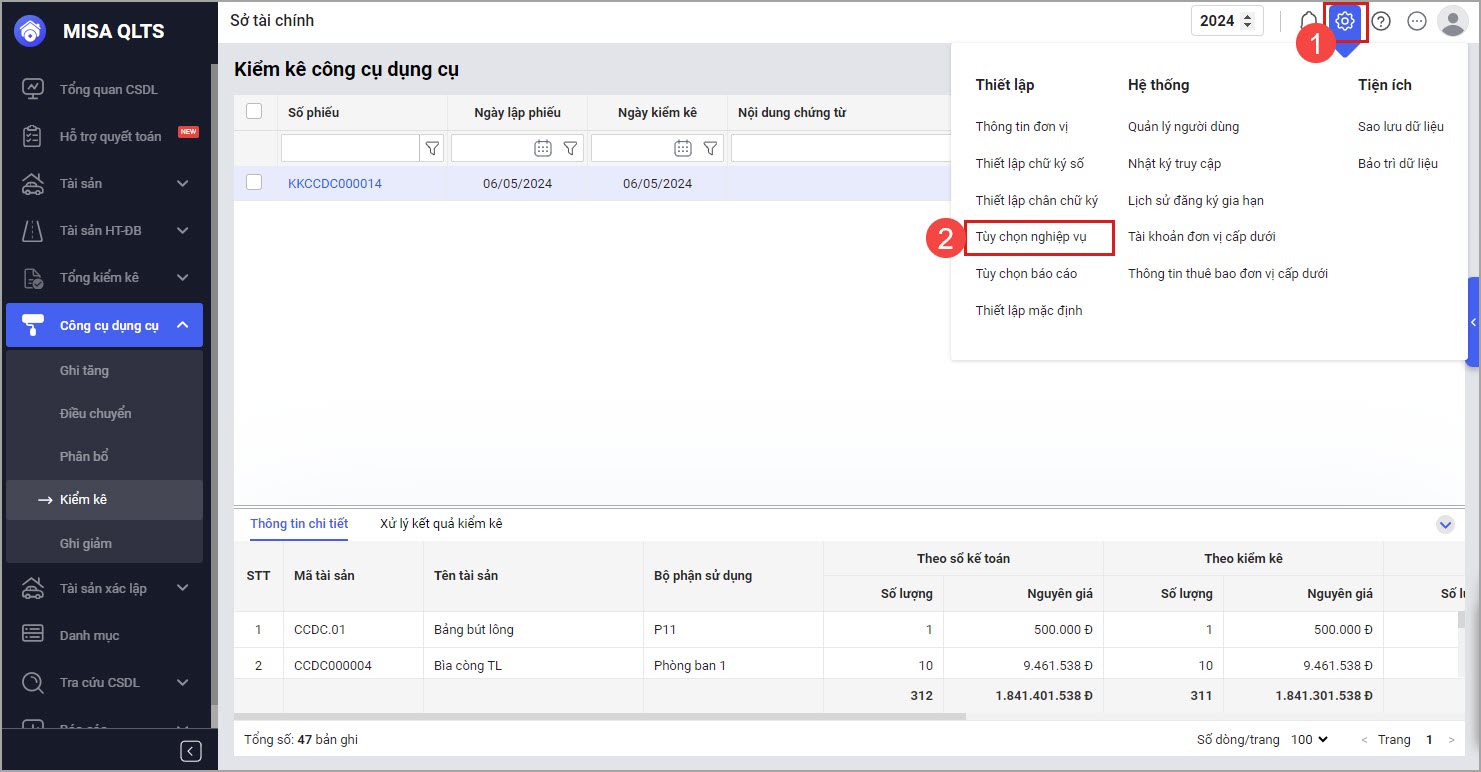Click the help question mark icon
Image resolution: width=1481 pixels, height=772 pixels.
click(x=1381, y=21)
